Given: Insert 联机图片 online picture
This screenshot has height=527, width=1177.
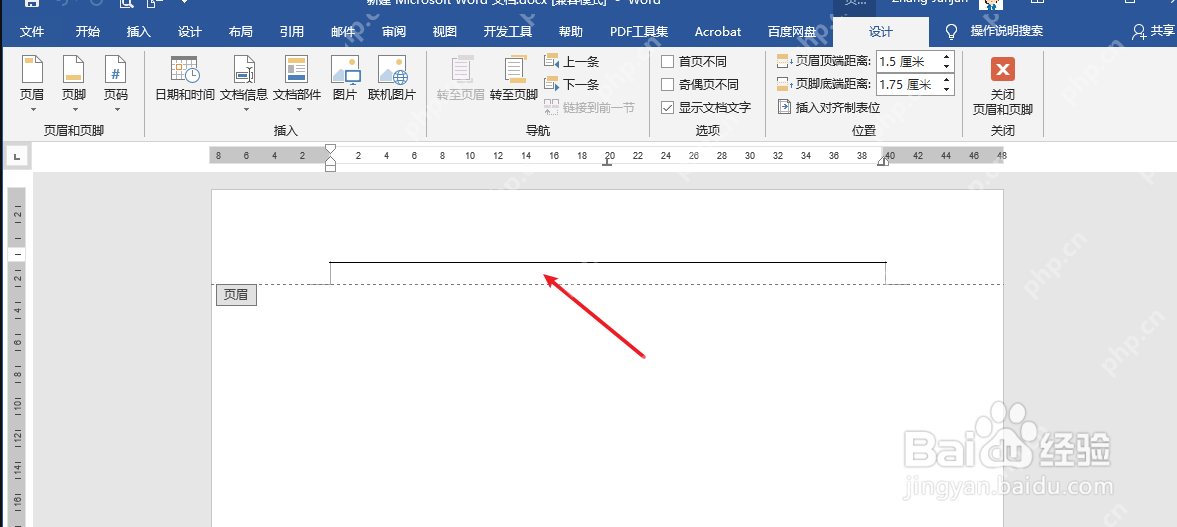Looking at the screenshot, I should click(392, 79).
